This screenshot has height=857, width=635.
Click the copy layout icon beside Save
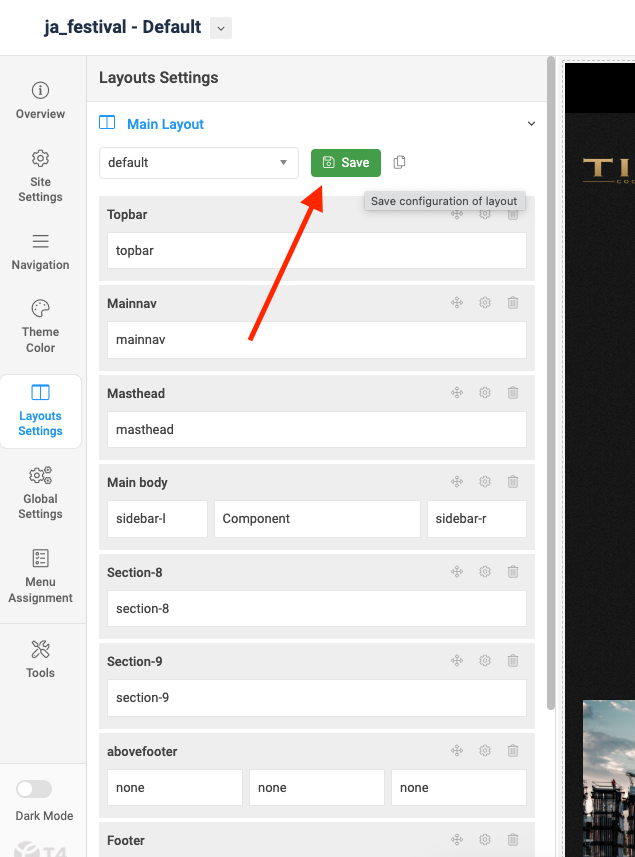pyautogui.click(x=399, y=162)
